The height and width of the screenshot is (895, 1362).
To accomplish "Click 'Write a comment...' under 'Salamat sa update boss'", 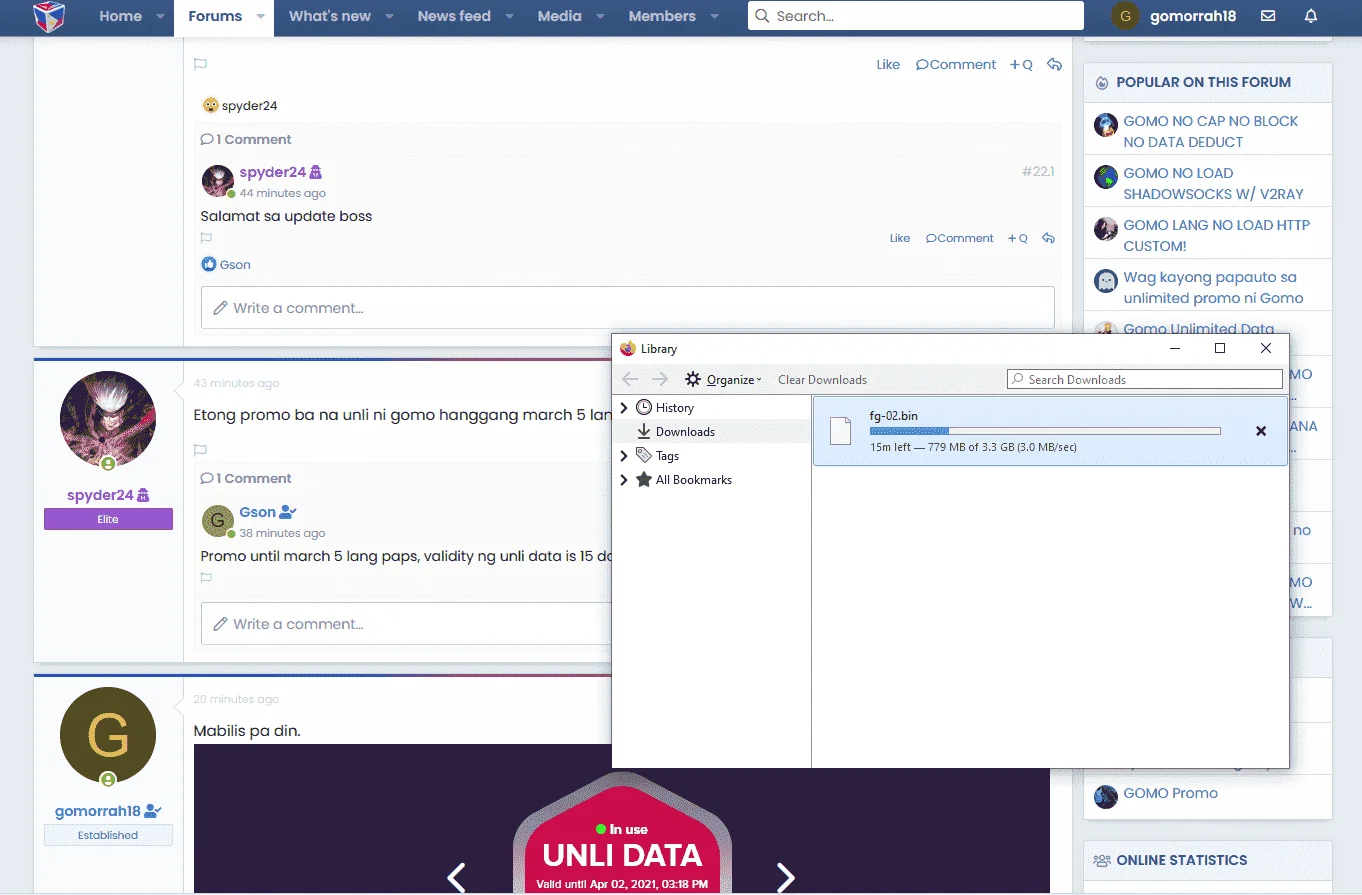I will (x=628, y=308).
